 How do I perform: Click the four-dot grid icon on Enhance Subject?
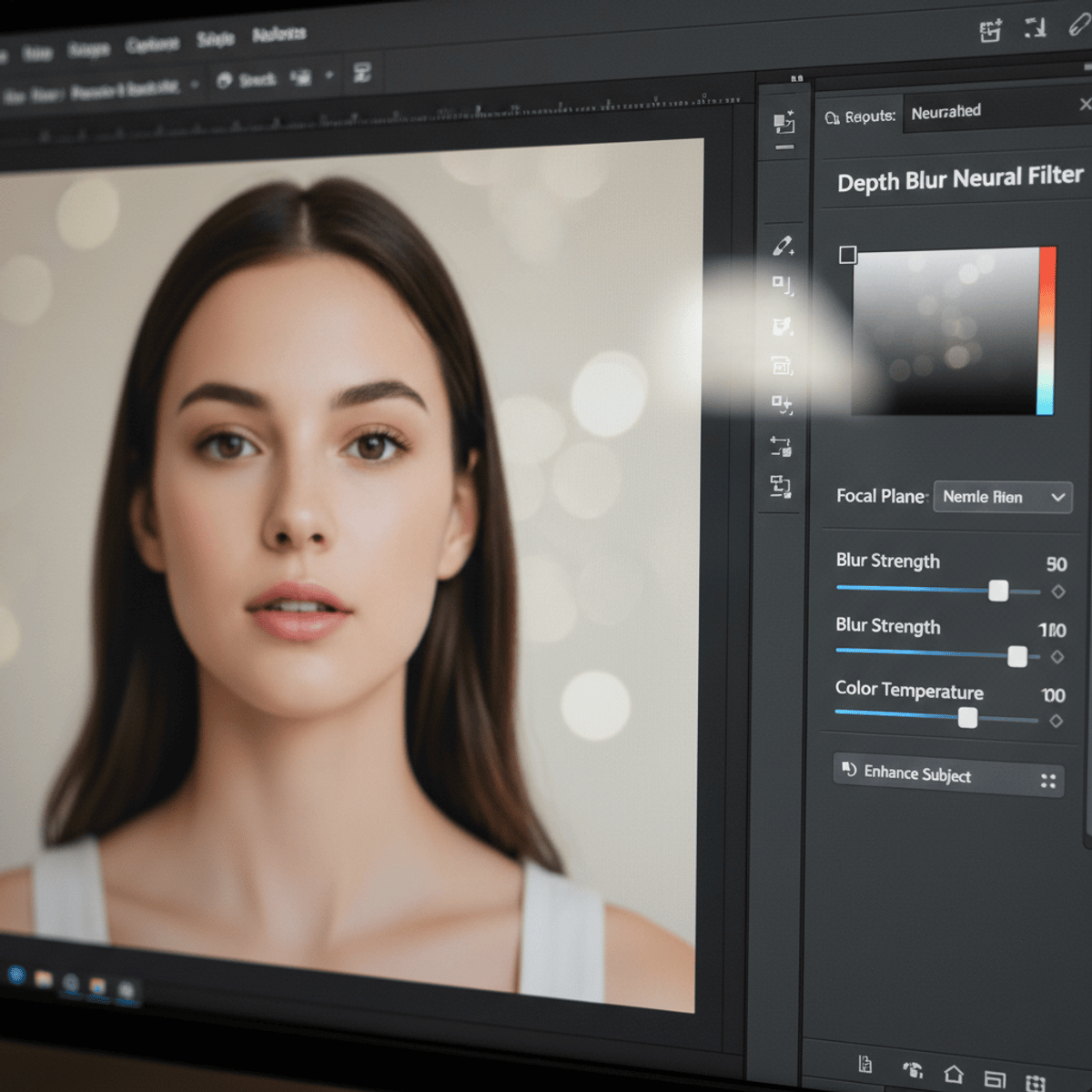(1048, 781)
